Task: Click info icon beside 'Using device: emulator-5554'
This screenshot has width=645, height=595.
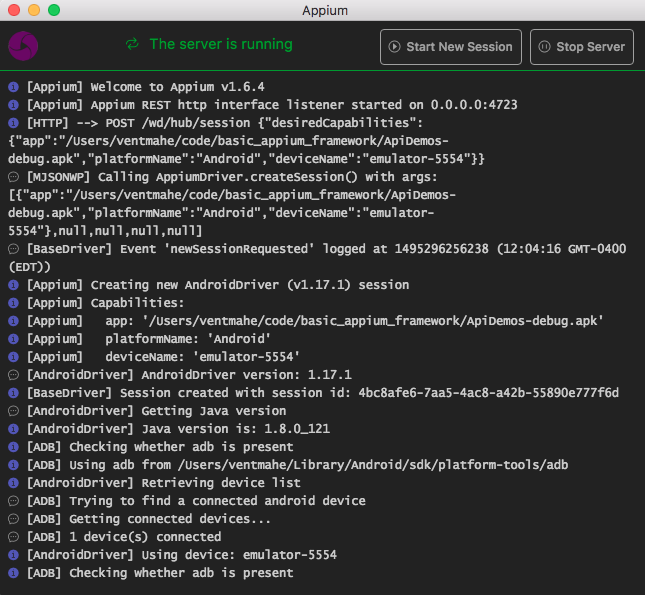Action: (13, 555)
